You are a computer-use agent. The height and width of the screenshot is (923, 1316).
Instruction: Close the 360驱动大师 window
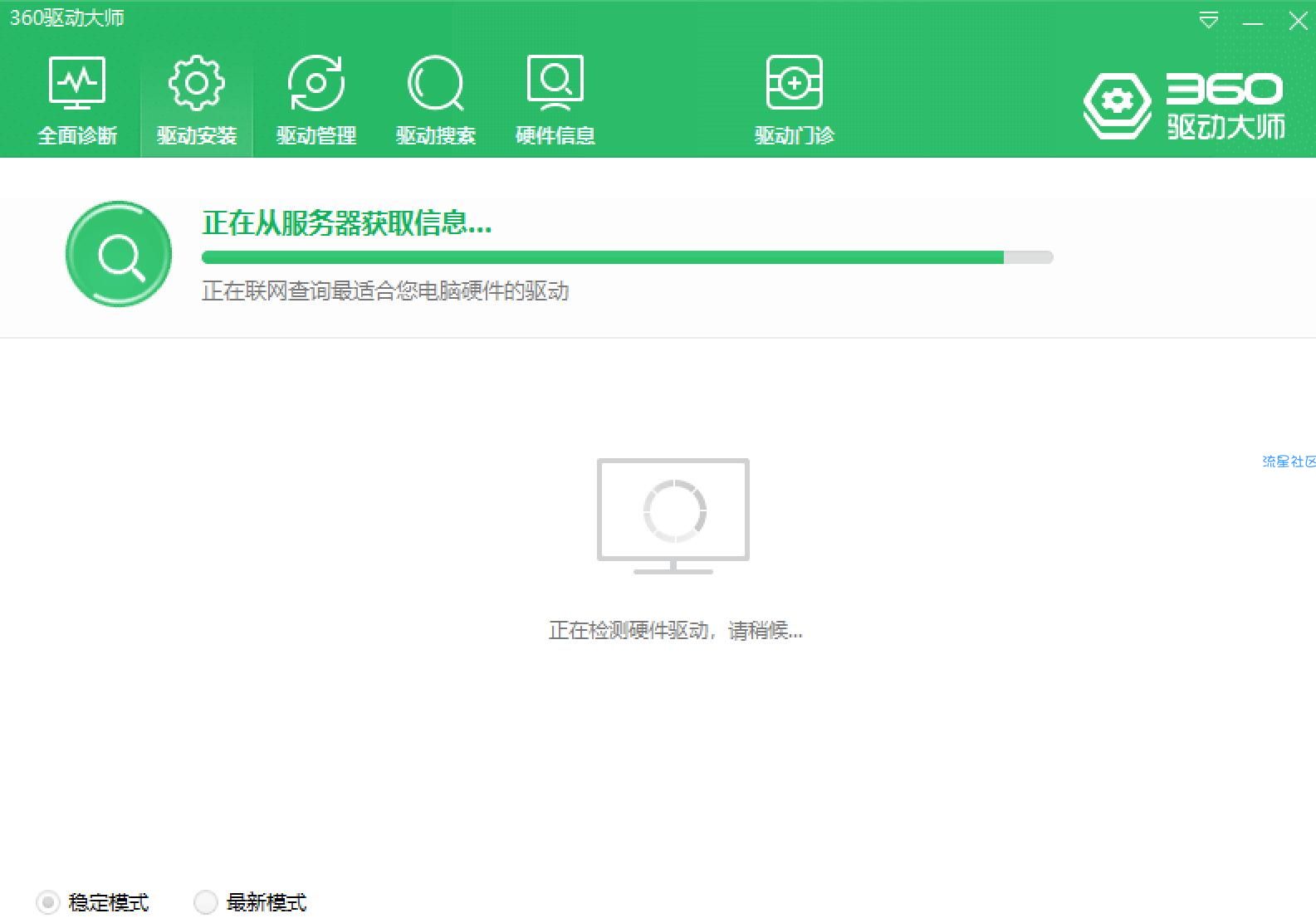(x=1298, y=21)
